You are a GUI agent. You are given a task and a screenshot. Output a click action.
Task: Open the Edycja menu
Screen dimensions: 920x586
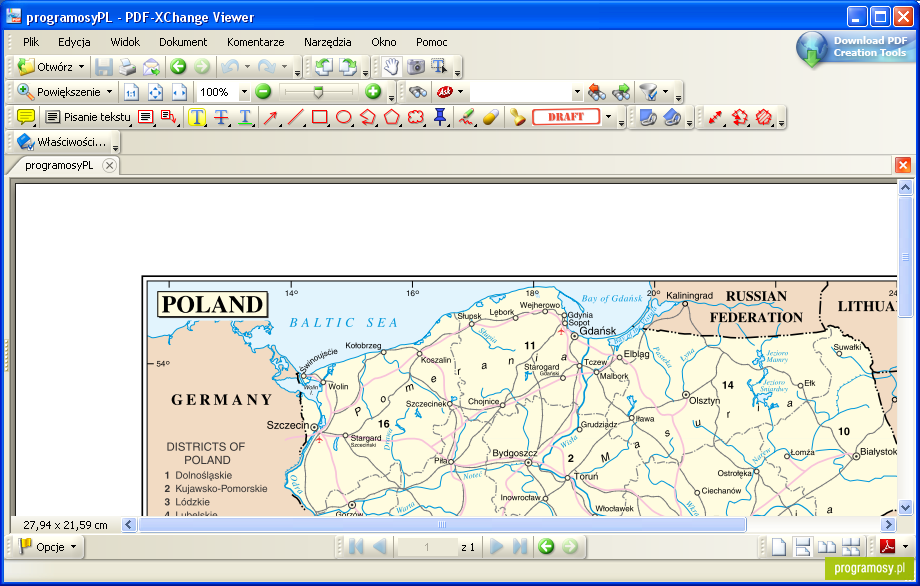click(75, 42)
